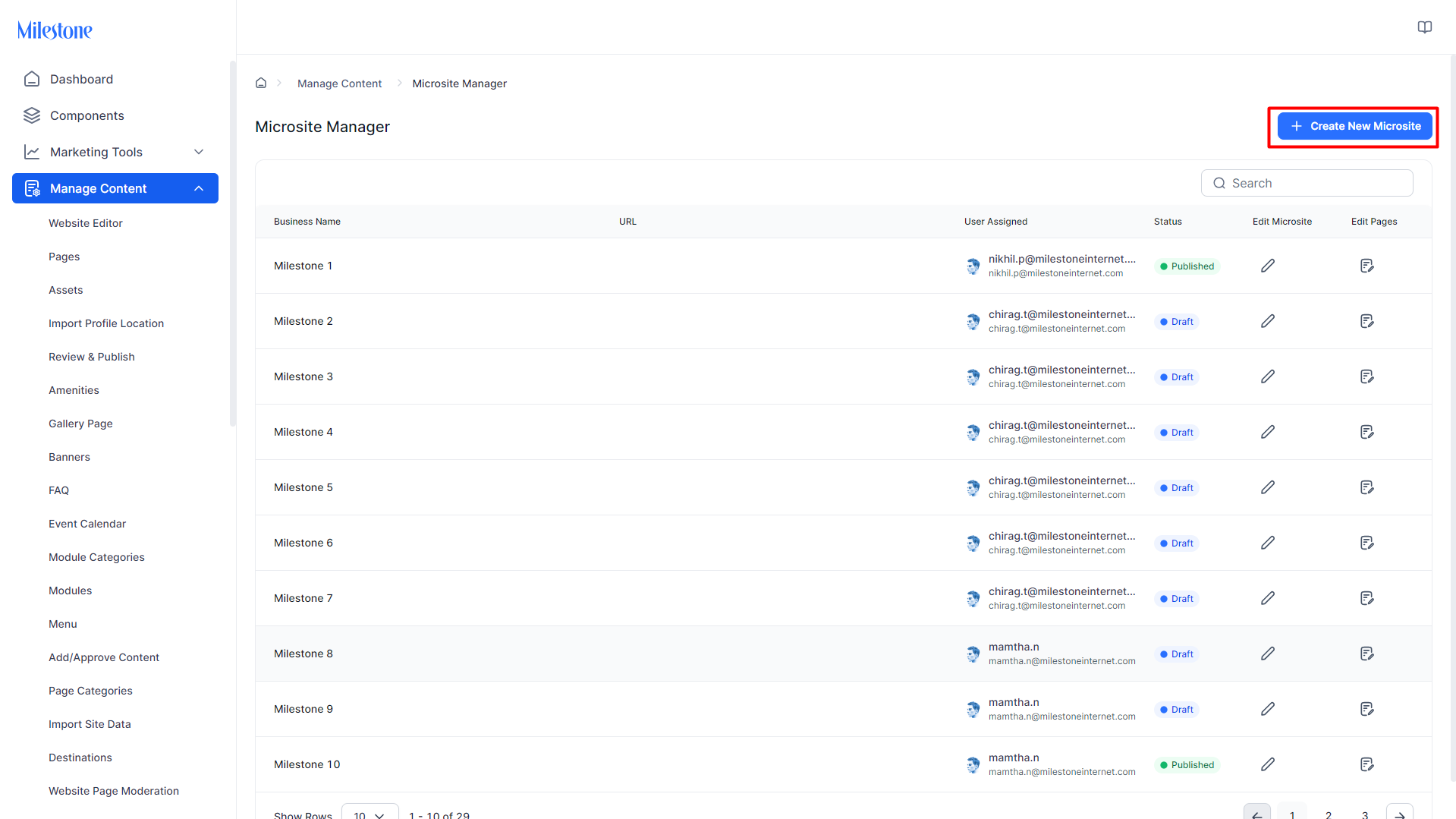This screenshot has height=819, width=1456.
Task: Click the Status column header
Action: tap(1168, 222)
